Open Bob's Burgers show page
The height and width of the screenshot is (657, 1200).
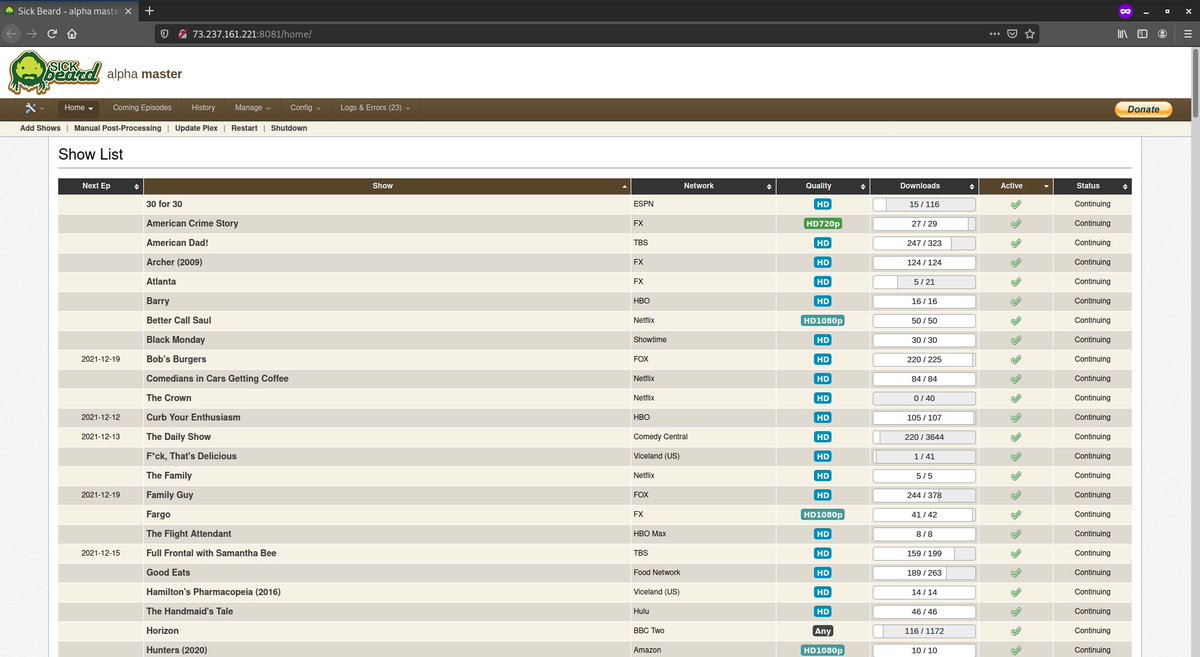point(176,359)
